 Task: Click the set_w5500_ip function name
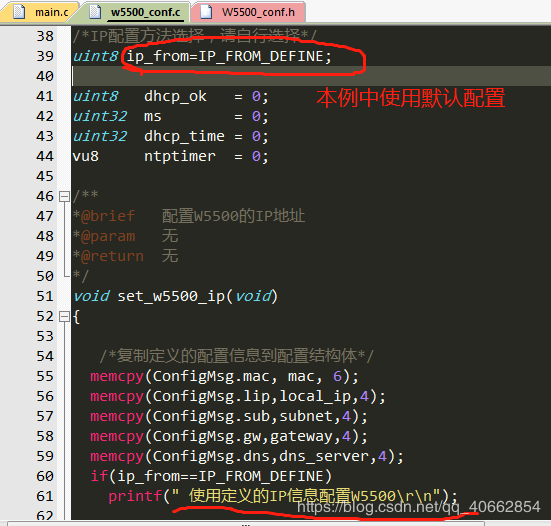(171, 296)
